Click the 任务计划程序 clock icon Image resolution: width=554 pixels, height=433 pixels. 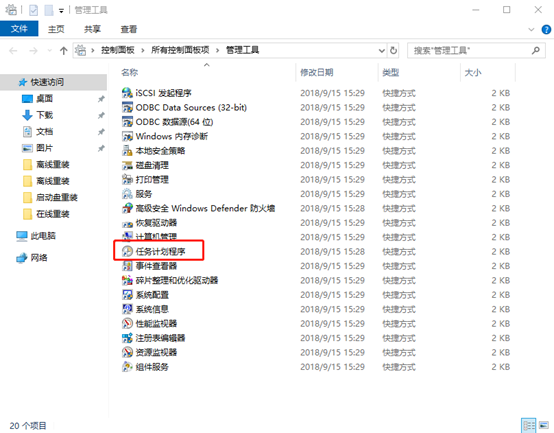(x=127, y=251)
